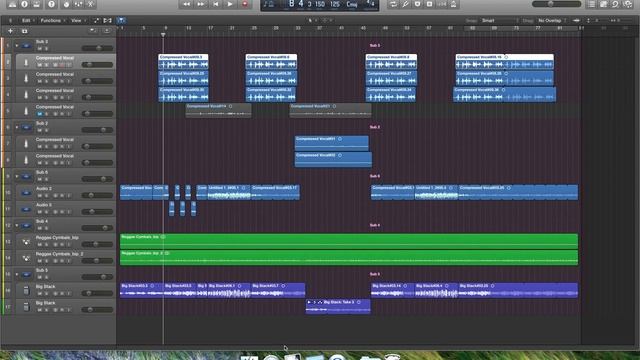Screen dimensions: 640x360
Task: Collapse the Sub 6 track stack triangle
Action: pos(17,176)
